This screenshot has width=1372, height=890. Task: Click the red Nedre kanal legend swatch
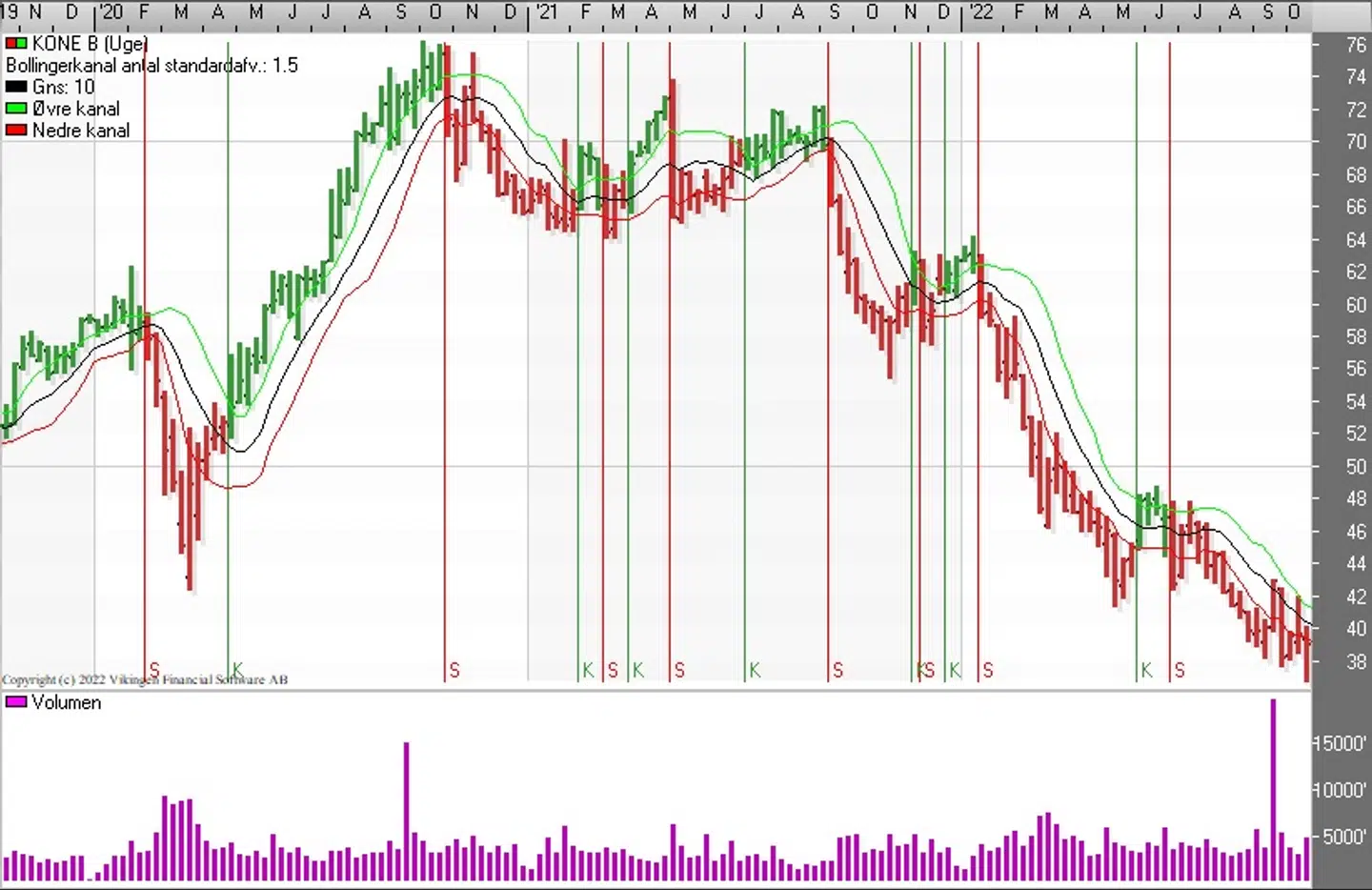tap(16, 131)
